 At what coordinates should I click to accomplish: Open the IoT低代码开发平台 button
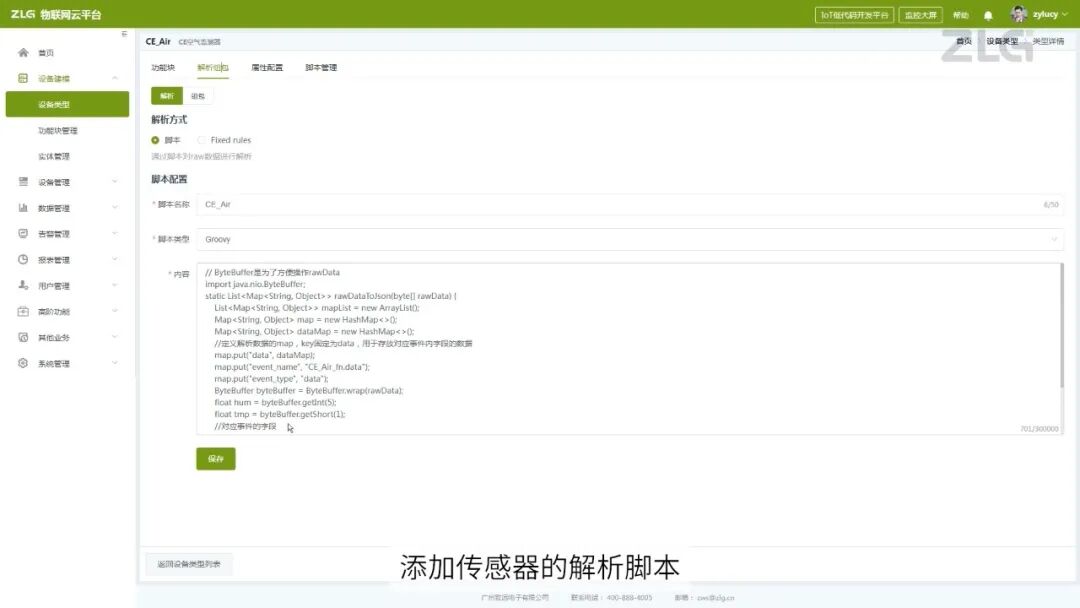(x=854, y=15)
